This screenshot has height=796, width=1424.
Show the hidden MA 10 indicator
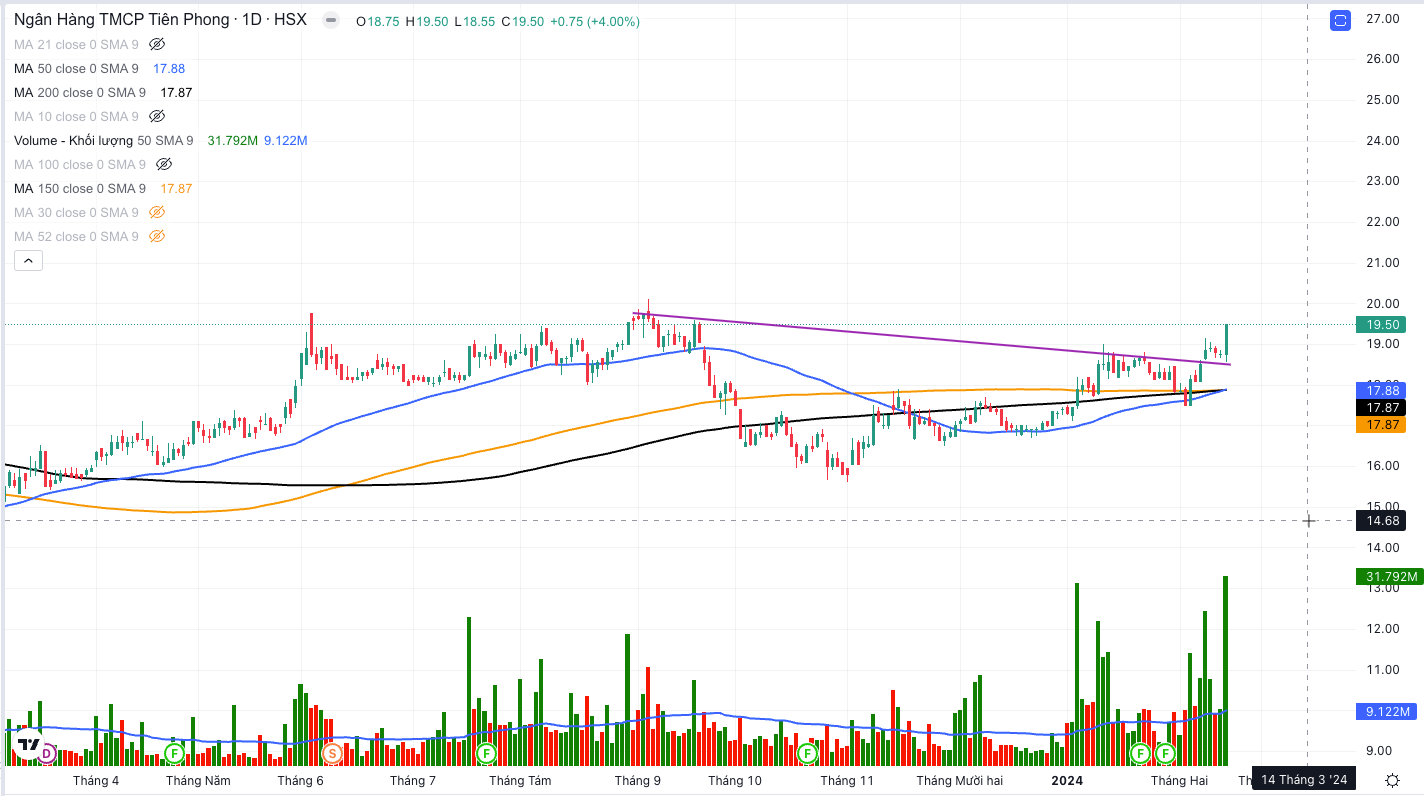point(156,116)
